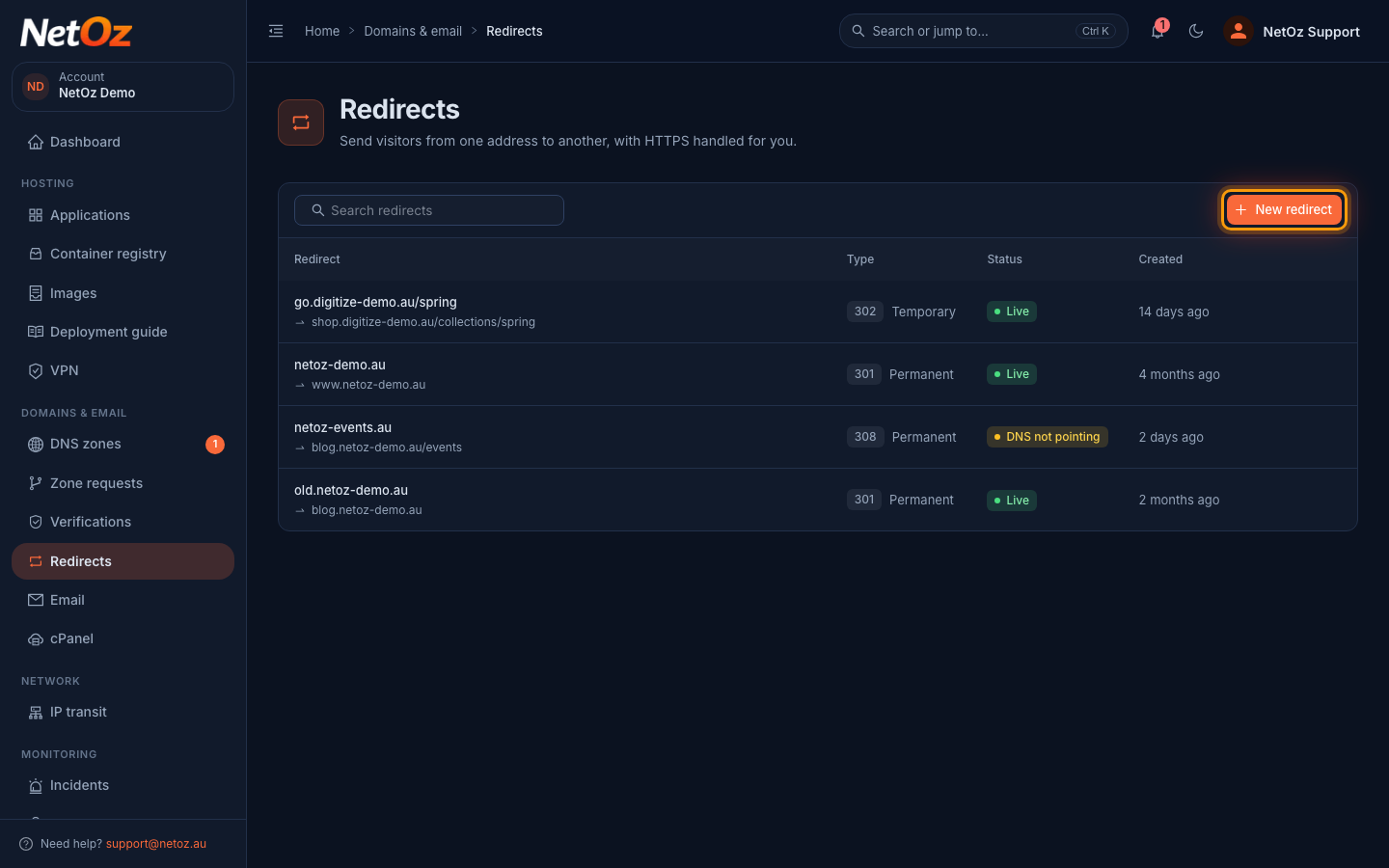The width and height of the screenshot is (1389, 868).
Task: Toggle dark mode moon icon
Action: pyautogui.click(x=1196, y=31)
